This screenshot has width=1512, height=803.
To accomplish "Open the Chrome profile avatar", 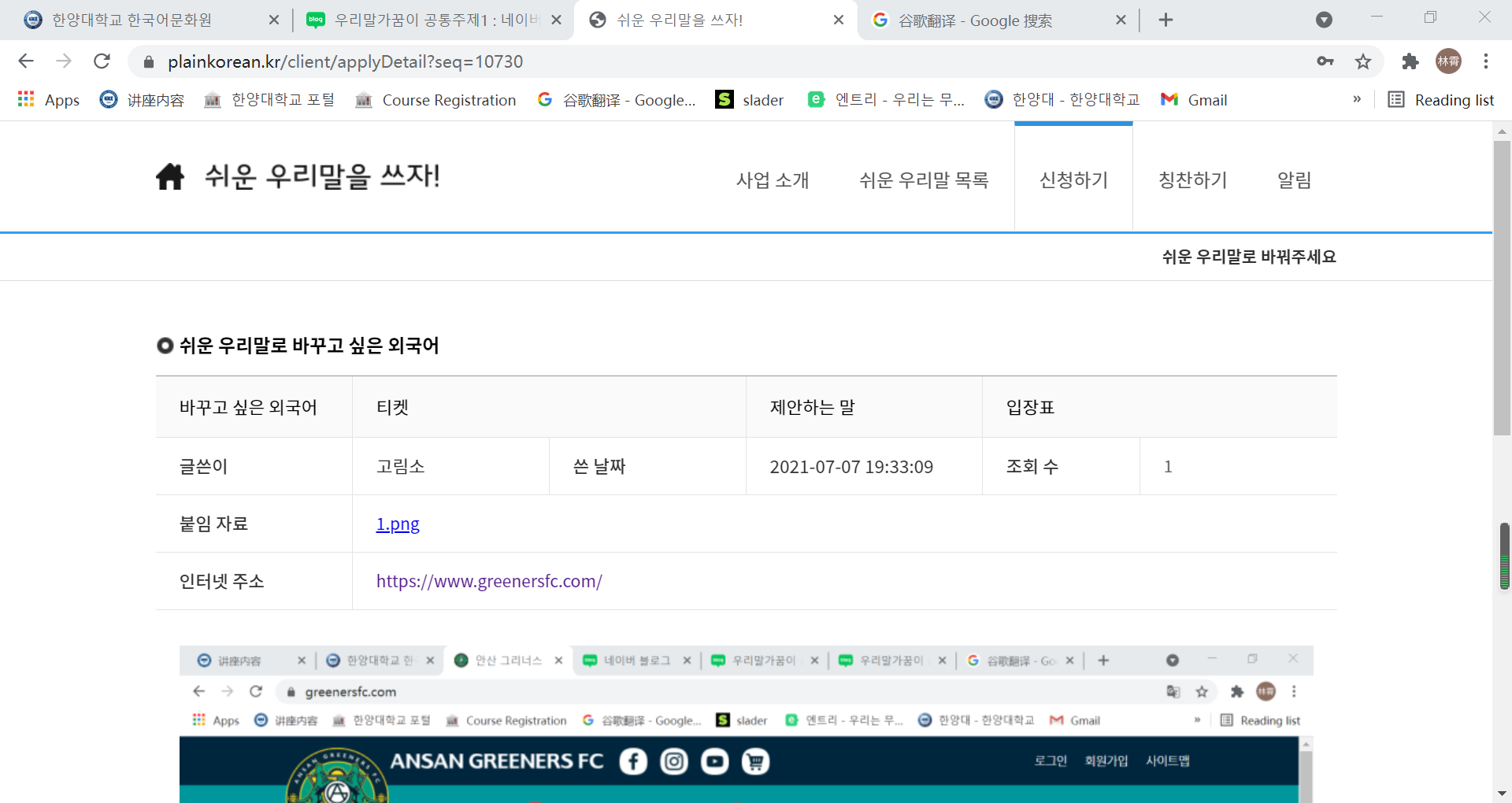I will [1448, 61].
